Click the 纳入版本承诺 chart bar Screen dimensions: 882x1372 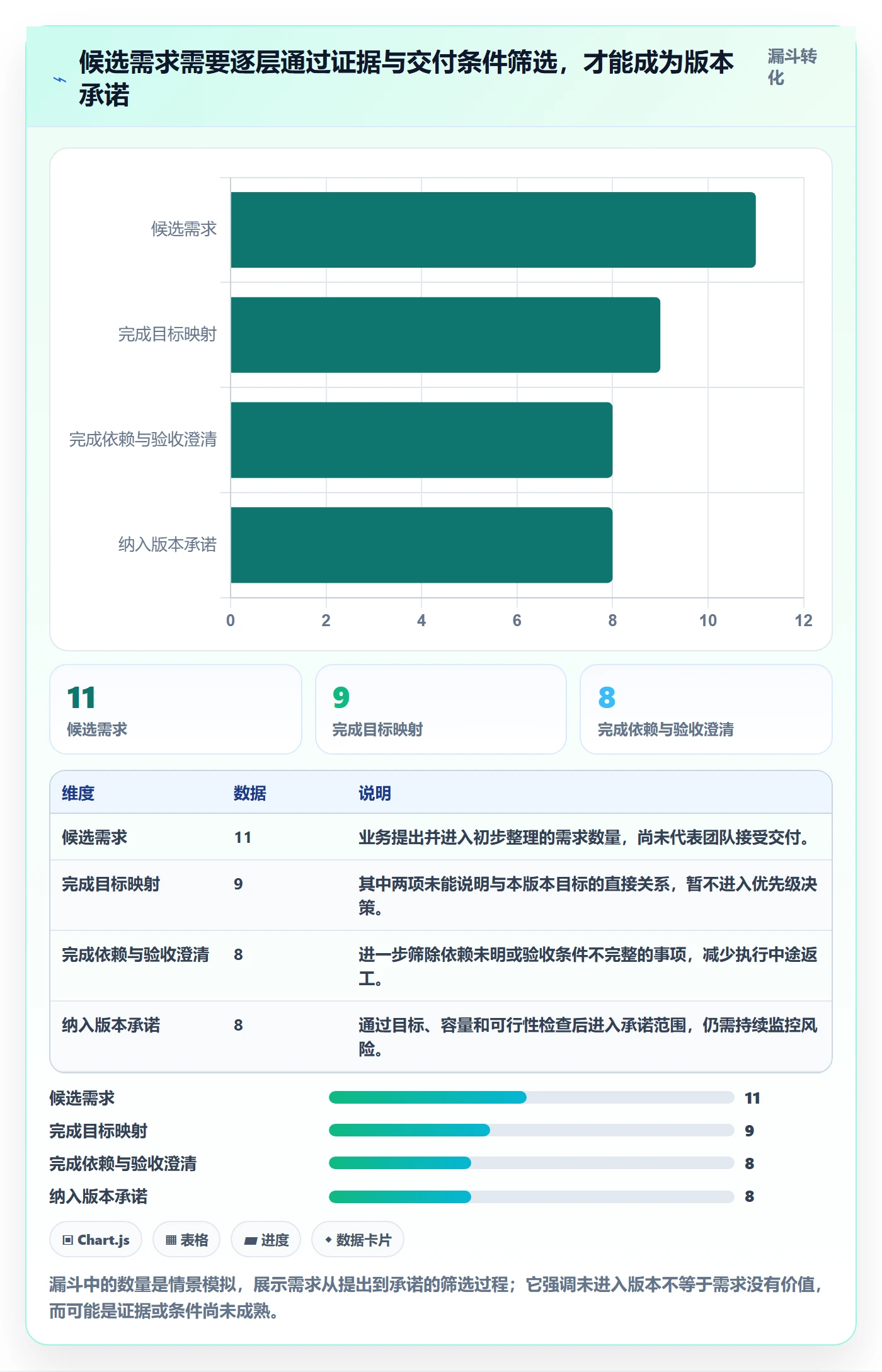[421, 545]
